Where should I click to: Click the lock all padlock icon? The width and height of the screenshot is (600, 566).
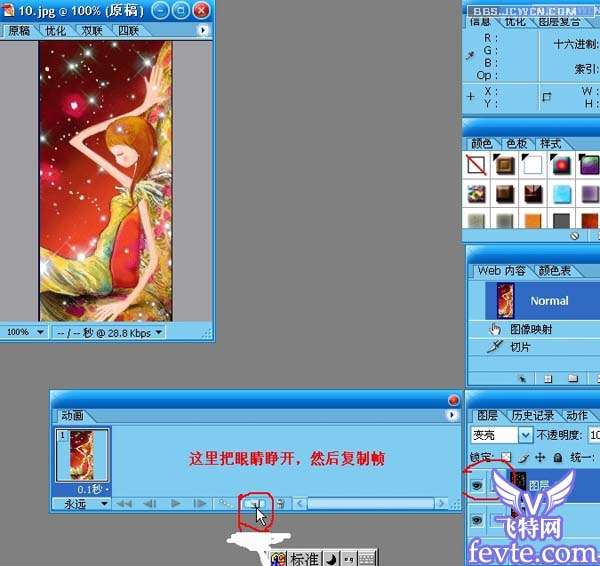[556, 457]
